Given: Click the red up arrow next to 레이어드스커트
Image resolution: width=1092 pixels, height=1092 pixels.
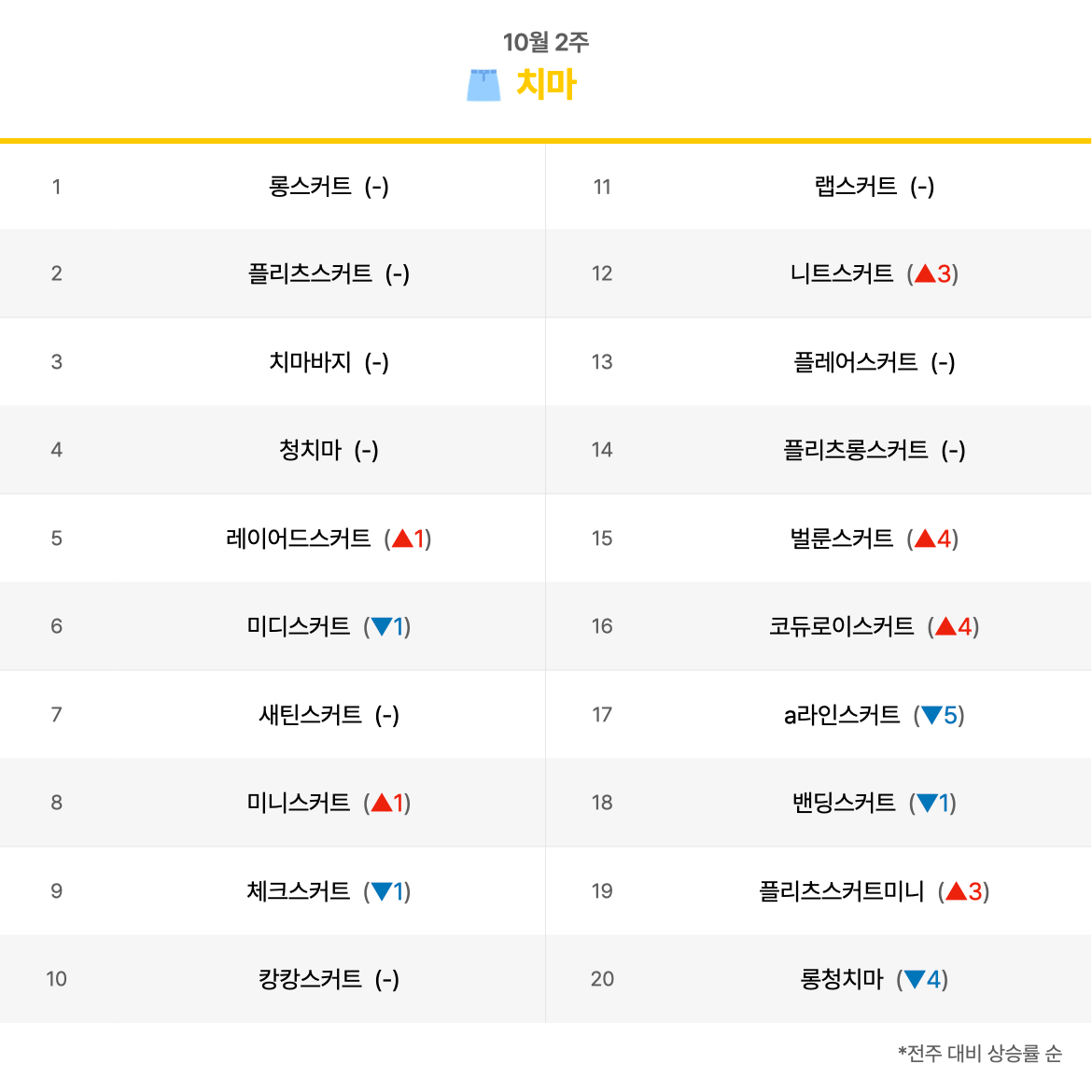Looking at the screenshot, I should tap(402, 539).
